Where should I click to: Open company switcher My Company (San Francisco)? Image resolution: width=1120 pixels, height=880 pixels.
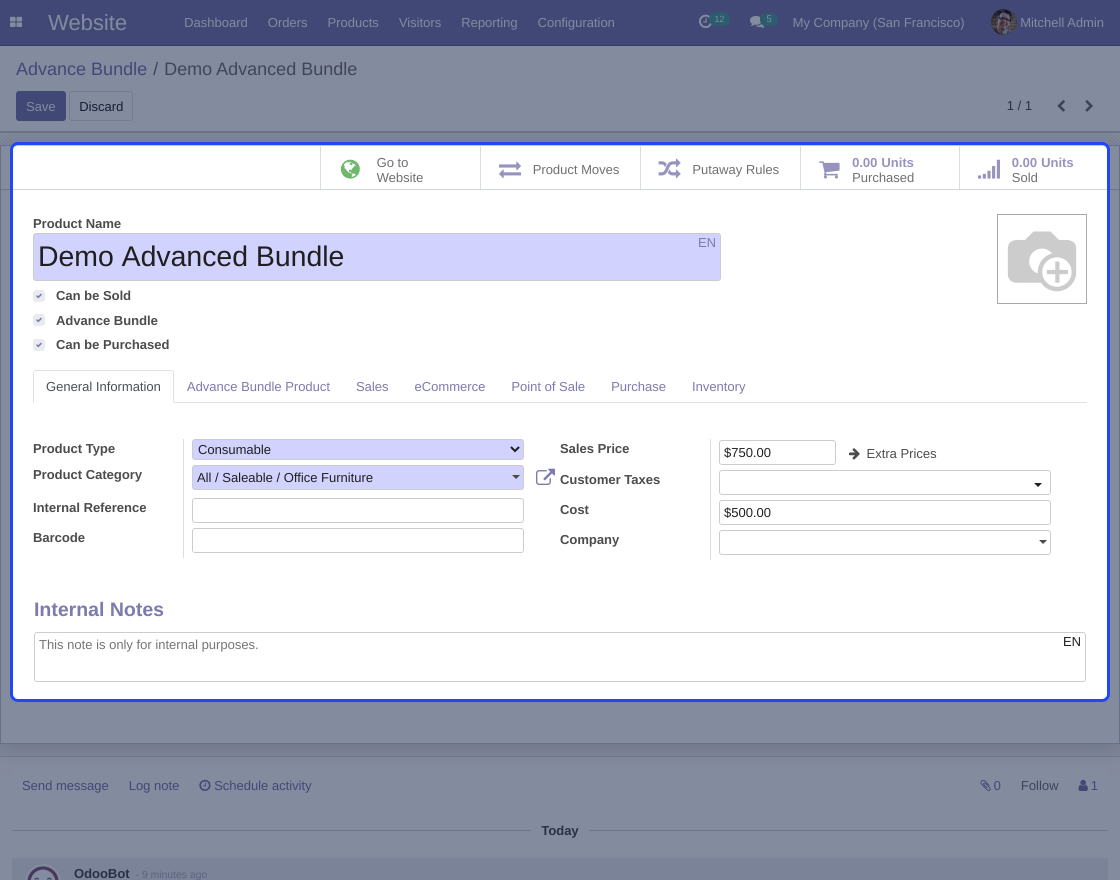click(x=878, y=23)
